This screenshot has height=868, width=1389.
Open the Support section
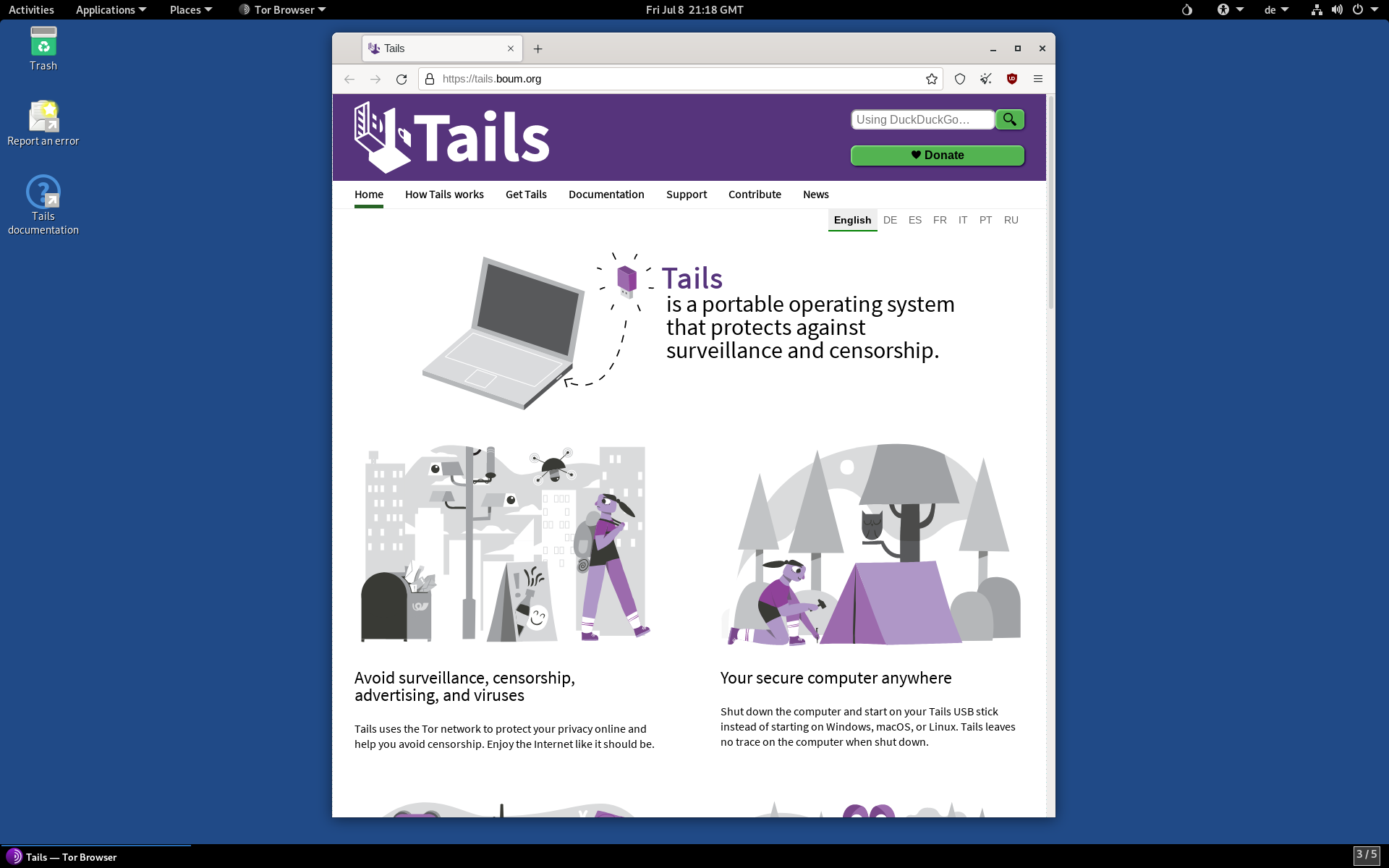pyautogui.click(x=687, y=195)
